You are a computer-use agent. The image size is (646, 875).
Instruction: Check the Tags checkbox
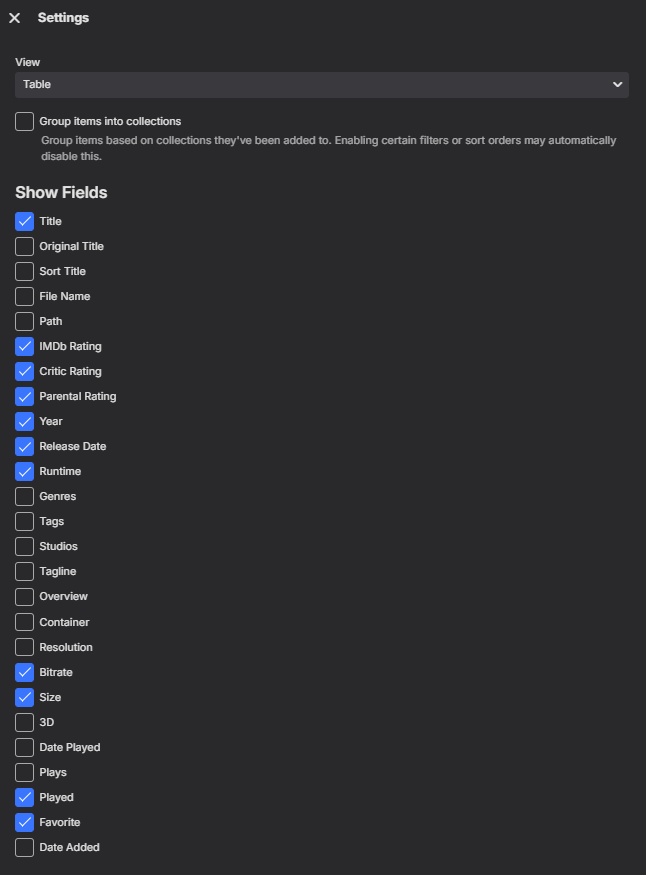[24, 521]
